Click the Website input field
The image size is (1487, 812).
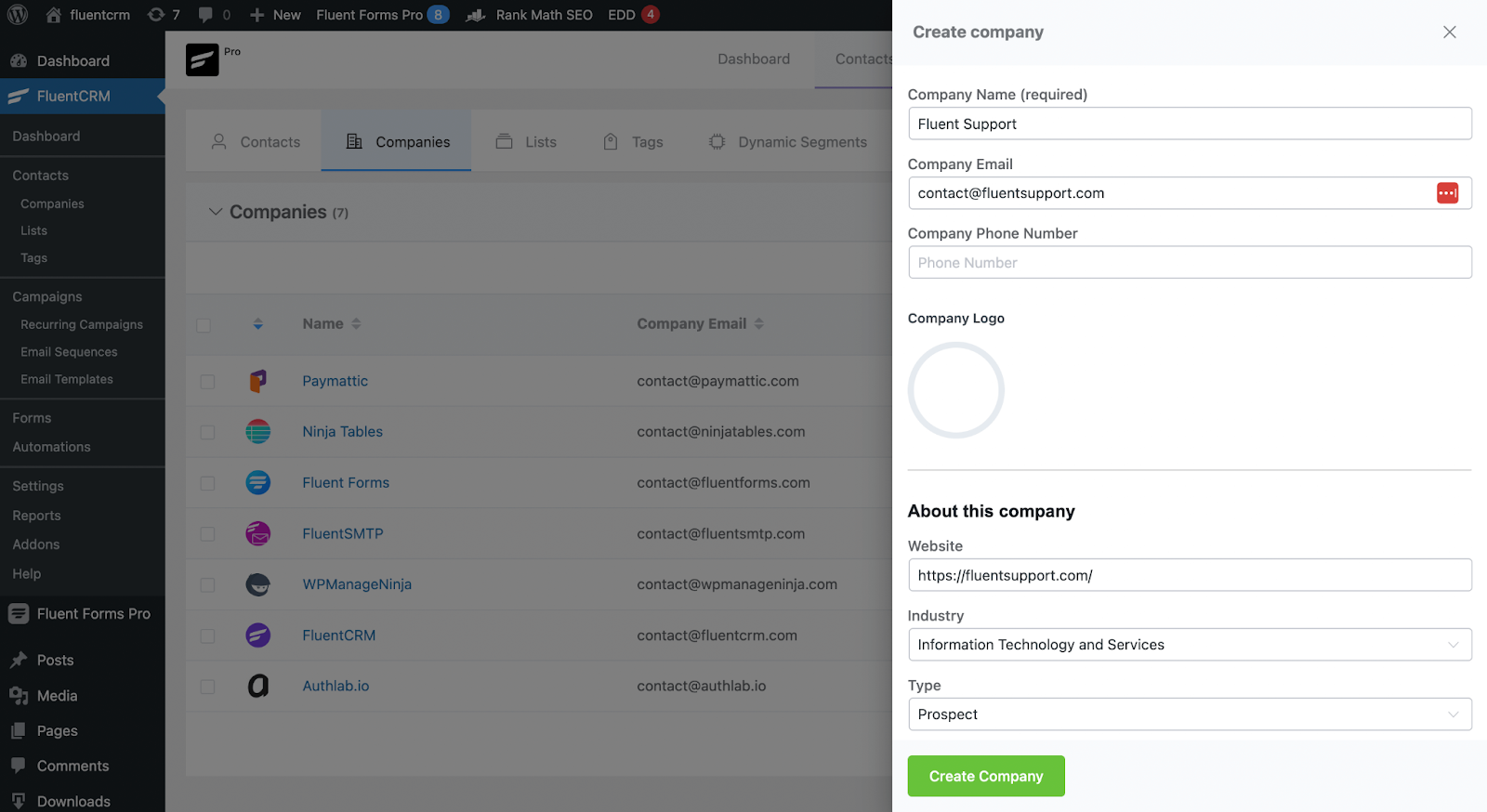[1190, 575]
